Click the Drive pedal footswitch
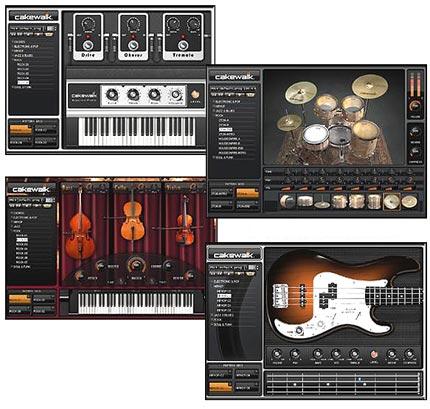Screen dimensions: 430x409 (x=88, y=45)
